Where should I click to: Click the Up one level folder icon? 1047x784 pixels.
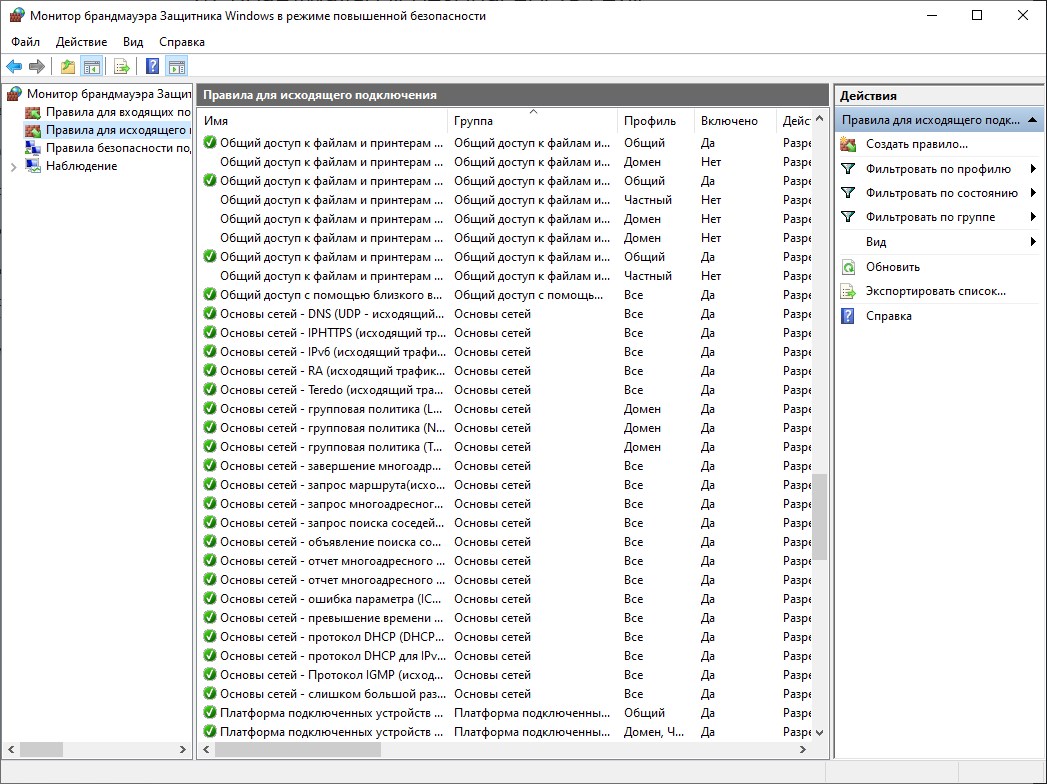(68, 67)
